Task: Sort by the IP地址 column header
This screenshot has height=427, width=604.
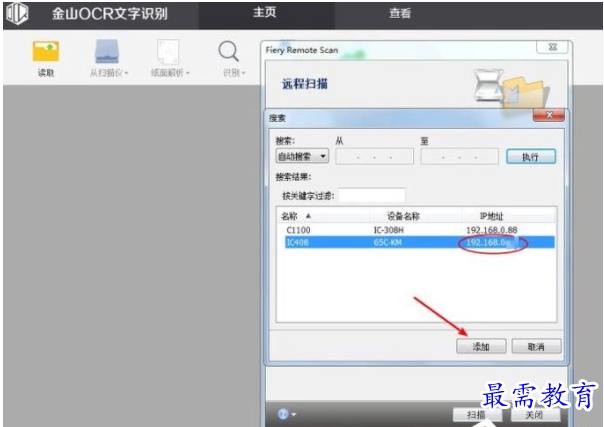Action: point(508,216)
